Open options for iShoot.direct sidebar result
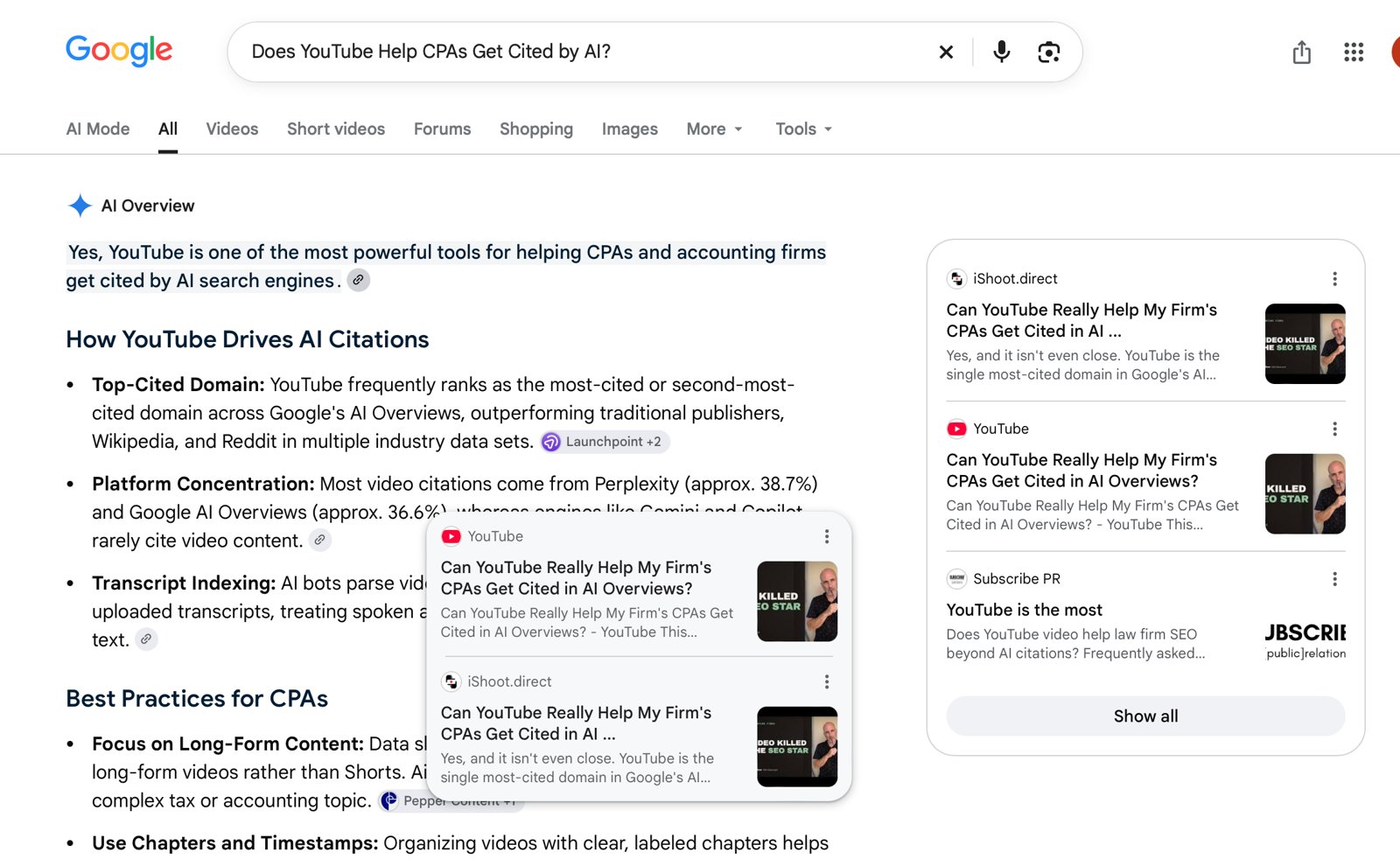The width and height of the screenshot is (1400, 859). click(1334, 279)
